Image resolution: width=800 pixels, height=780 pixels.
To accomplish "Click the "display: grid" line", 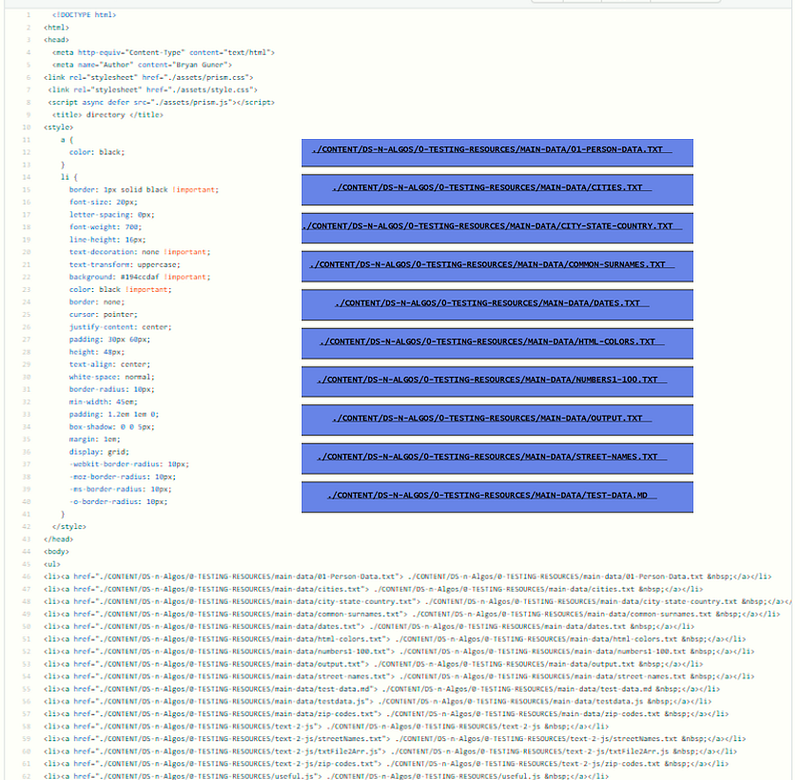I will pos(99,452).
